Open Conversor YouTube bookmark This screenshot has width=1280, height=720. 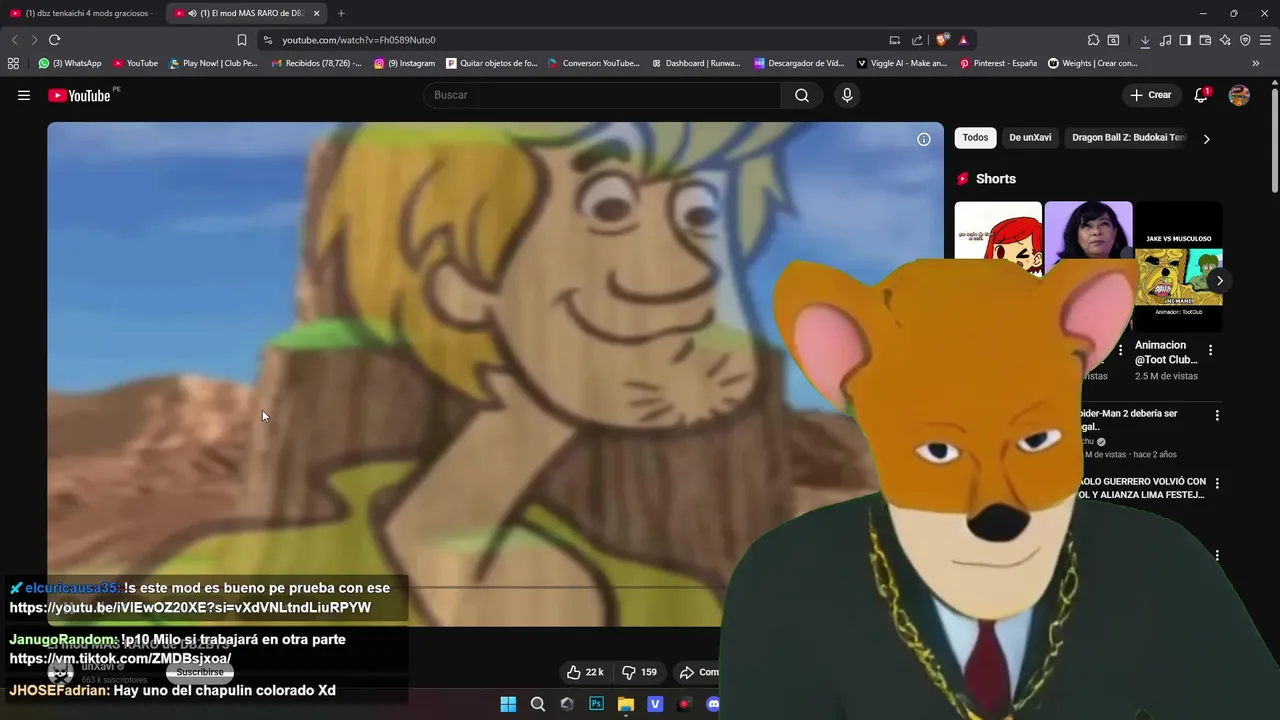coord(594,63)
